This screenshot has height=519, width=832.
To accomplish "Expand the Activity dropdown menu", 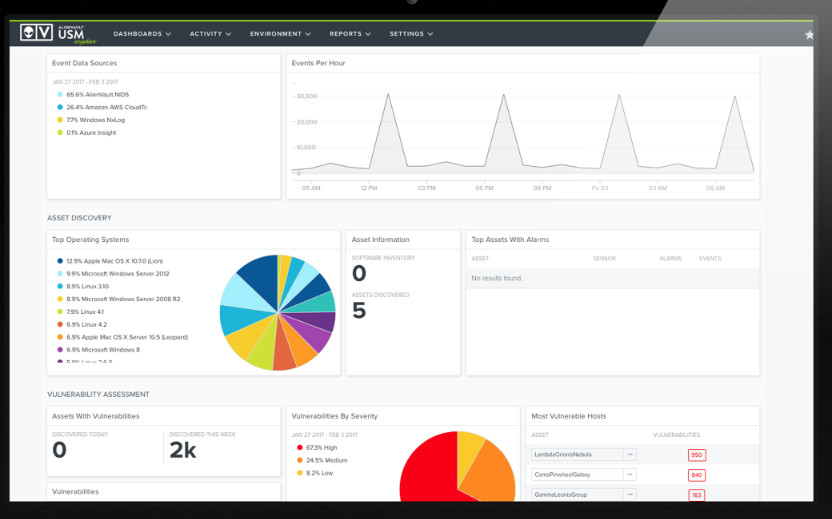I will (x=210, y=34).
